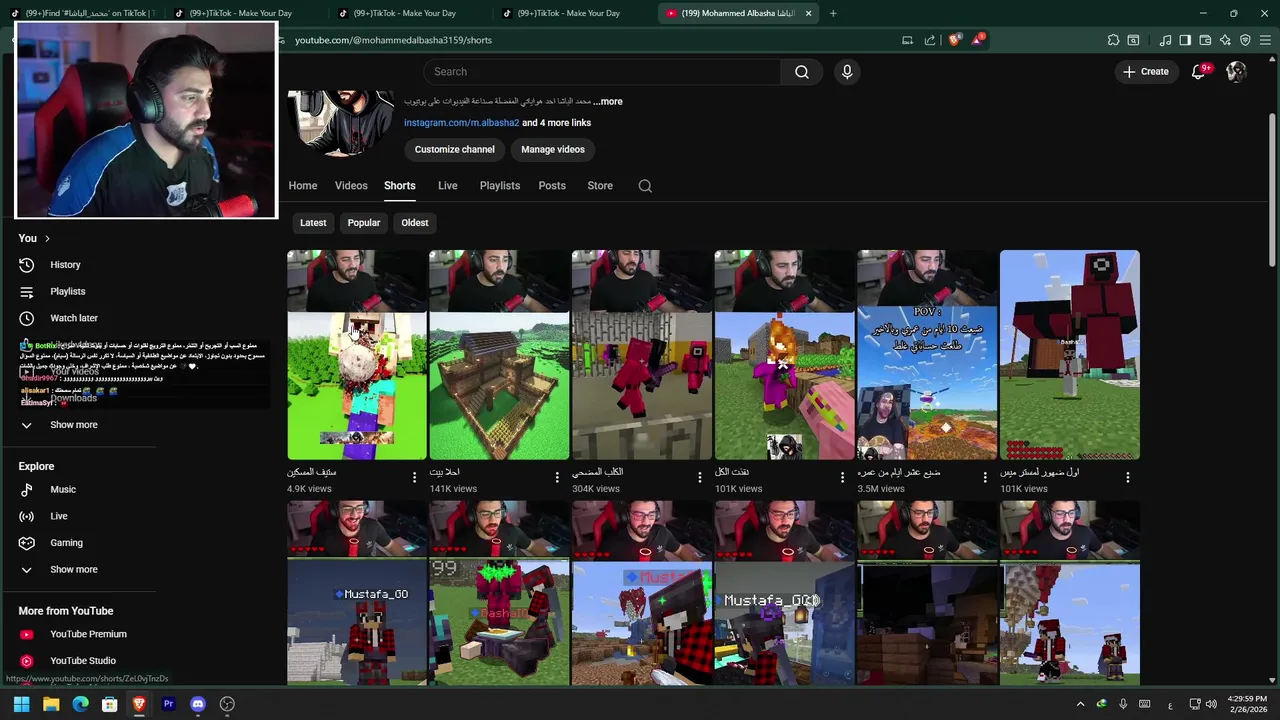
Task: Open the Brave VPN shield icon
Action: tap(1245, 40)
